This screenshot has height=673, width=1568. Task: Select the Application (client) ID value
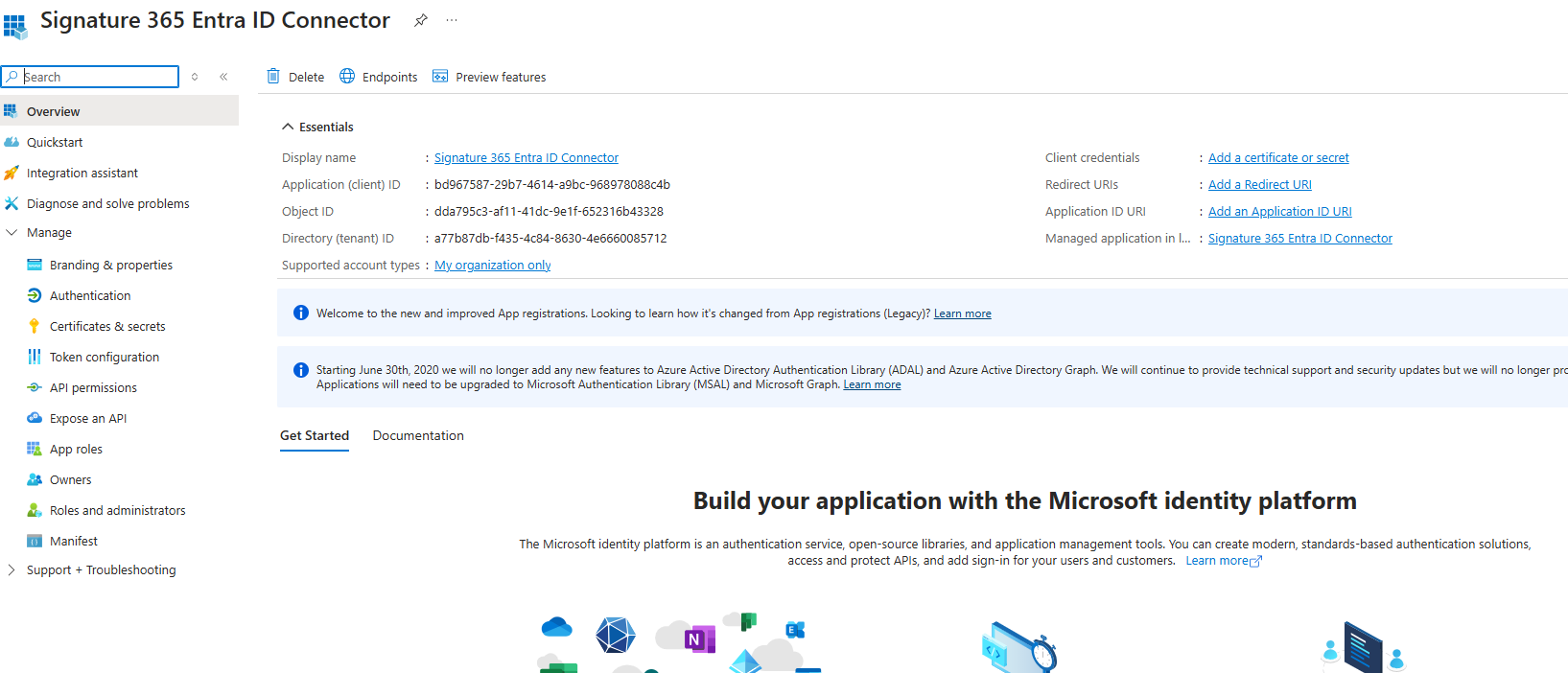[552, 184]
